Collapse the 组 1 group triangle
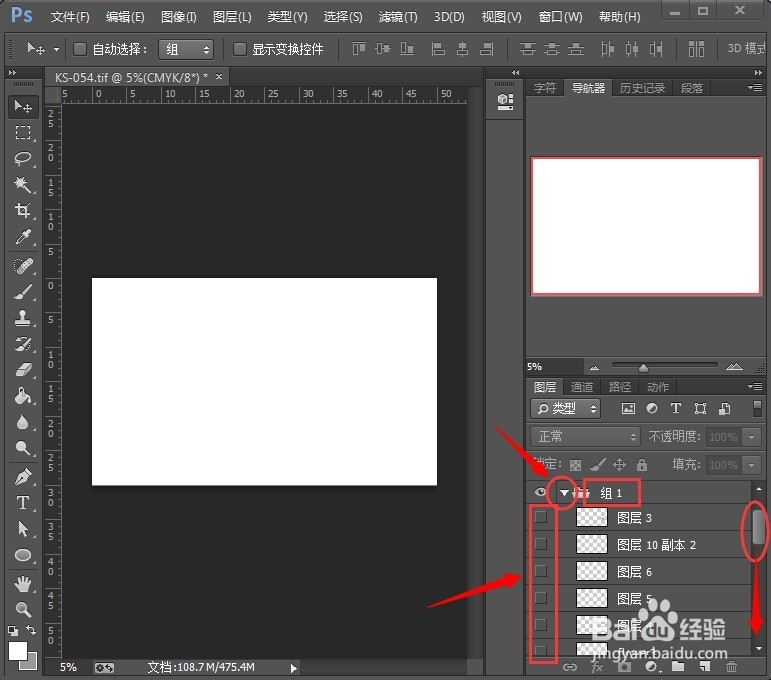Screen dimensions: 771x680 point(564,493)
